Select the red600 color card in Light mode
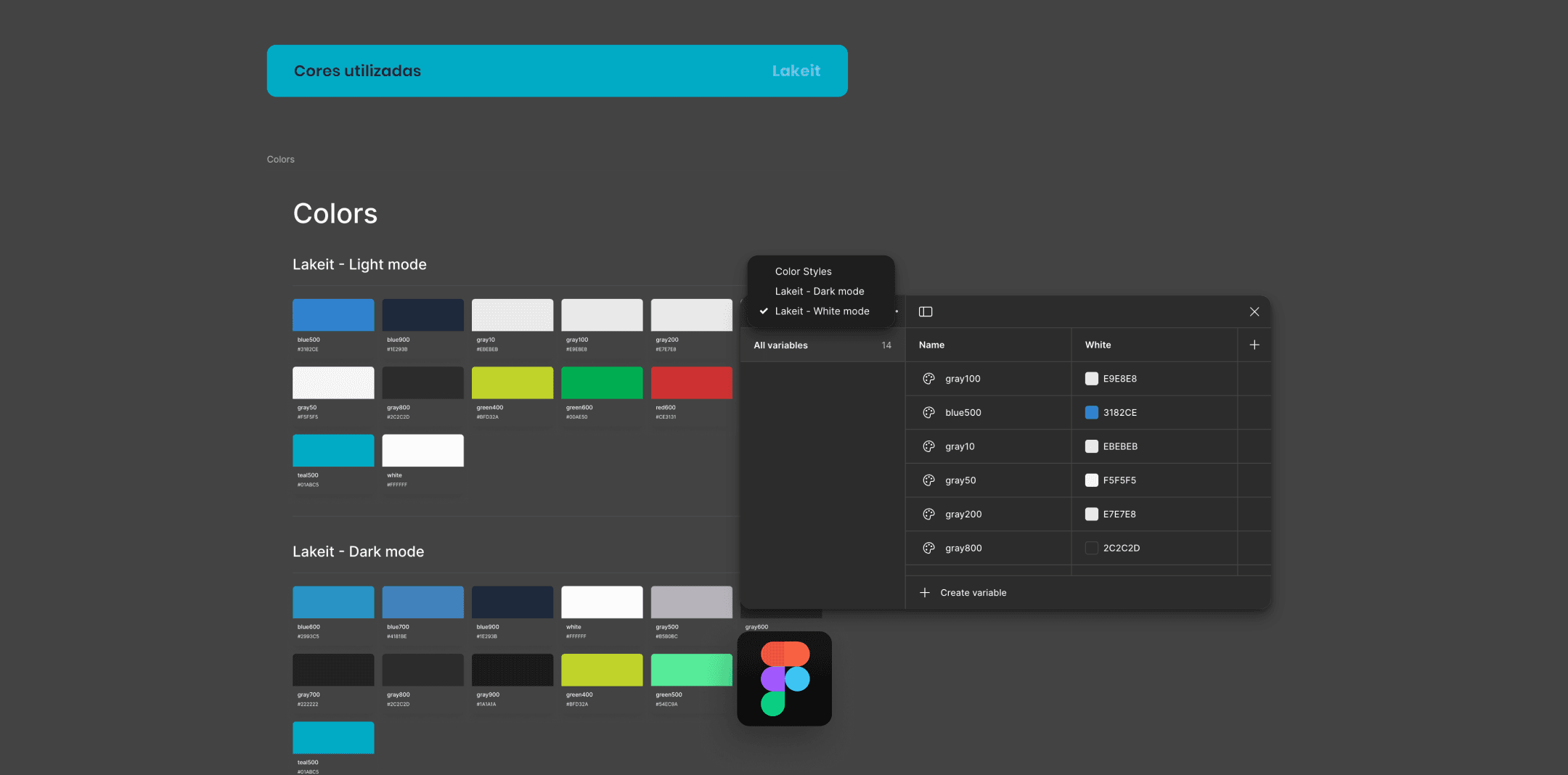 692,395
